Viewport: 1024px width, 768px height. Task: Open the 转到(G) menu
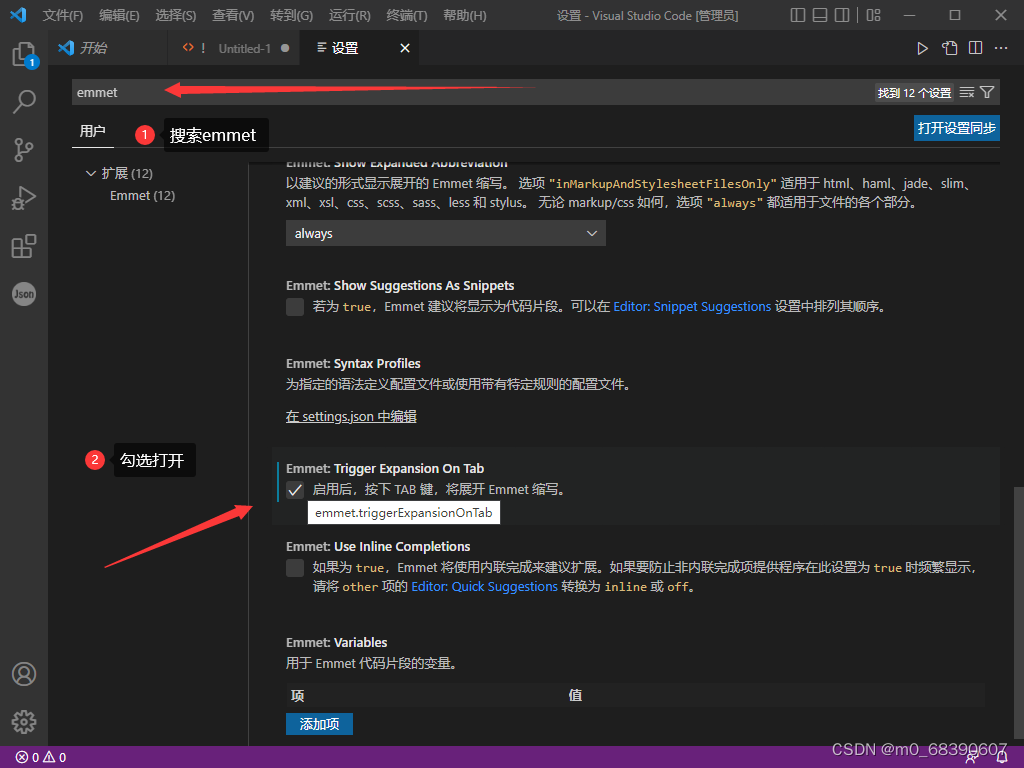pos(291,15)
